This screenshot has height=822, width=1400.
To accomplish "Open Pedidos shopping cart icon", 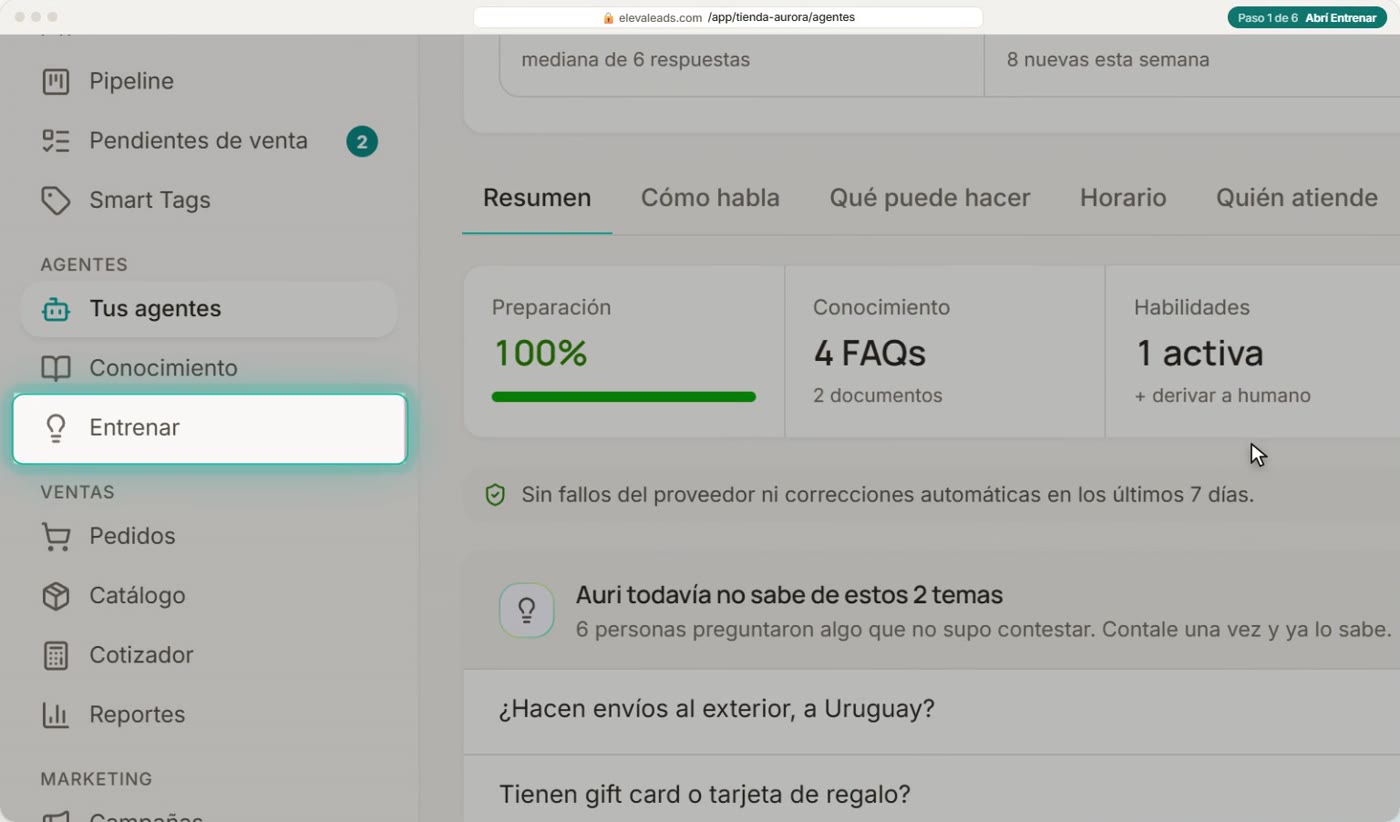I will (x=56, y=536).
